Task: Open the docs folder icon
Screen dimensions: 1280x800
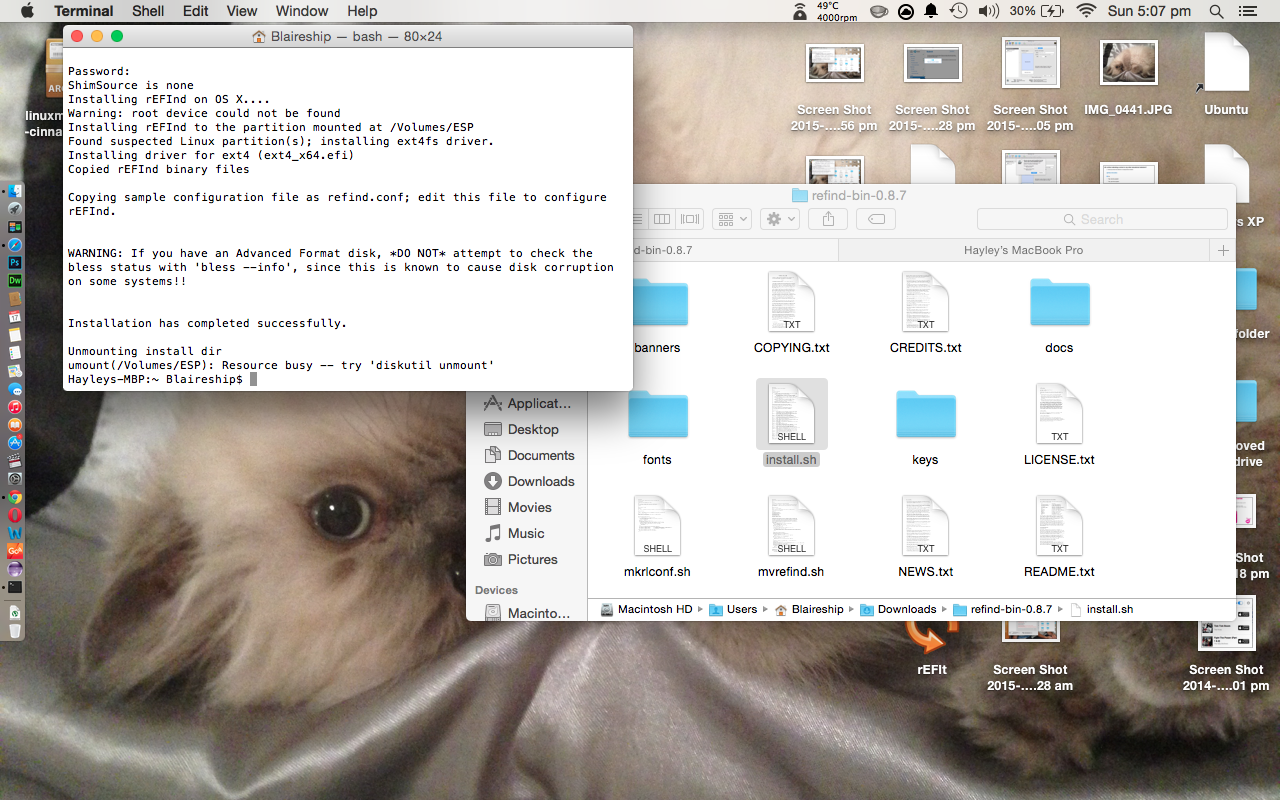Action: (x=1059, y=302)
